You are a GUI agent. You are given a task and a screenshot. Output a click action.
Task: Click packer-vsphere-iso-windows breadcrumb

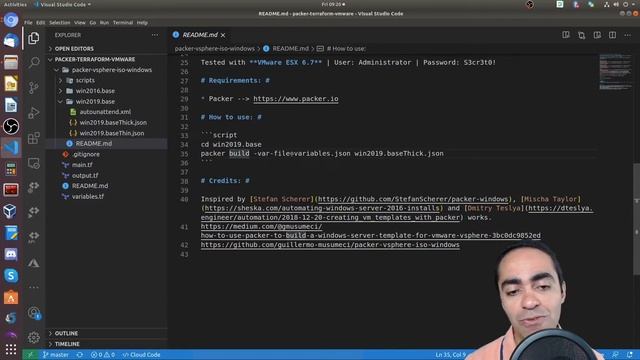click(214, 49)
